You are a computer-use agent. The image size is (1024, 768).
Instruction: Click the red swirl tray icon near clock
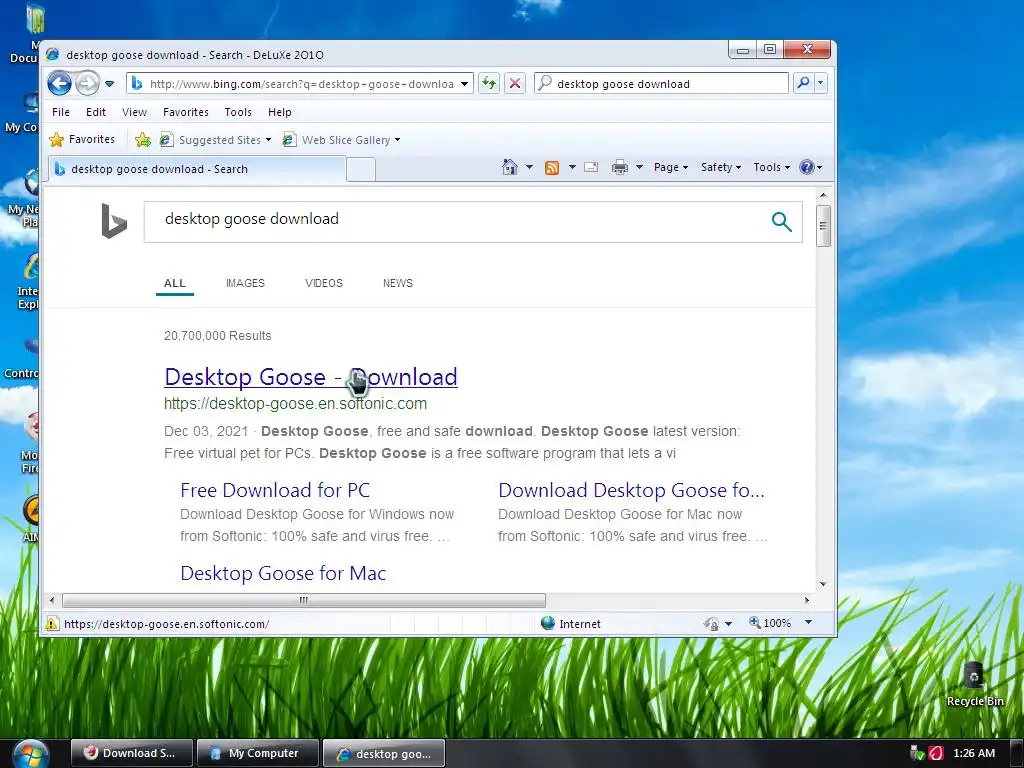coord(936,753)
